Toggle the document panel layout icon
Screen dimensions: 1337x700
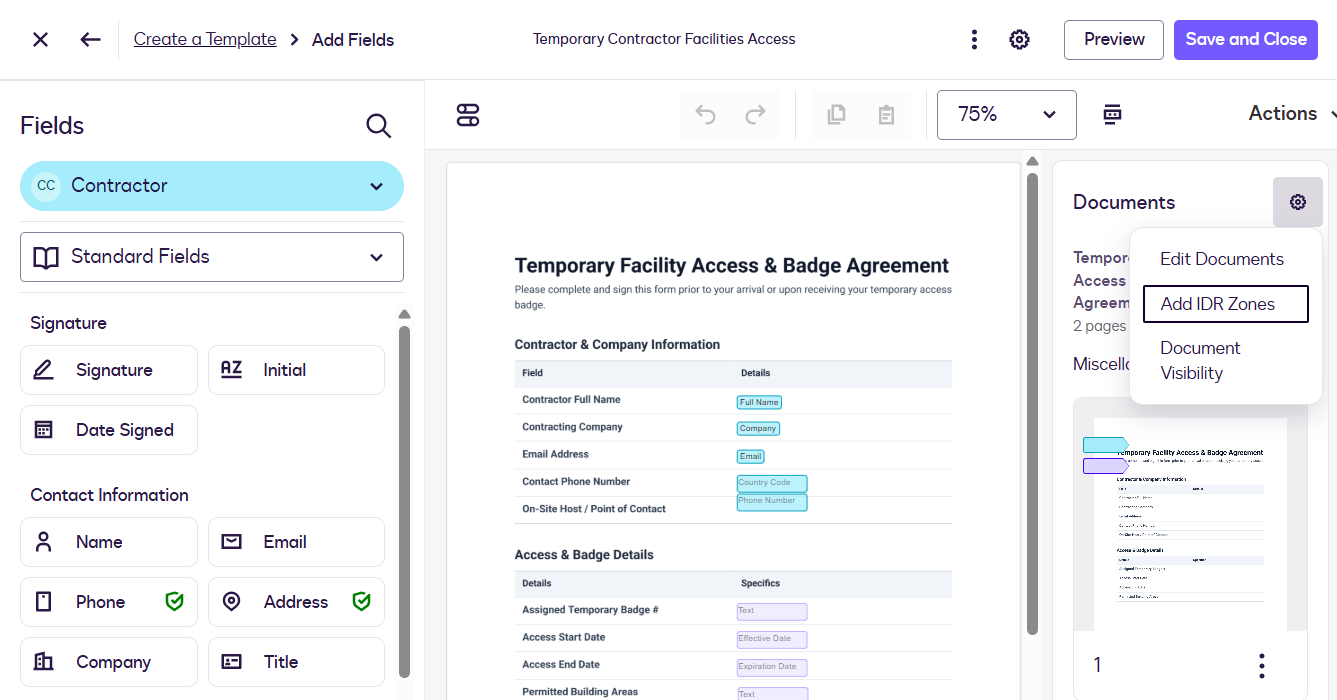point(1112,114)
